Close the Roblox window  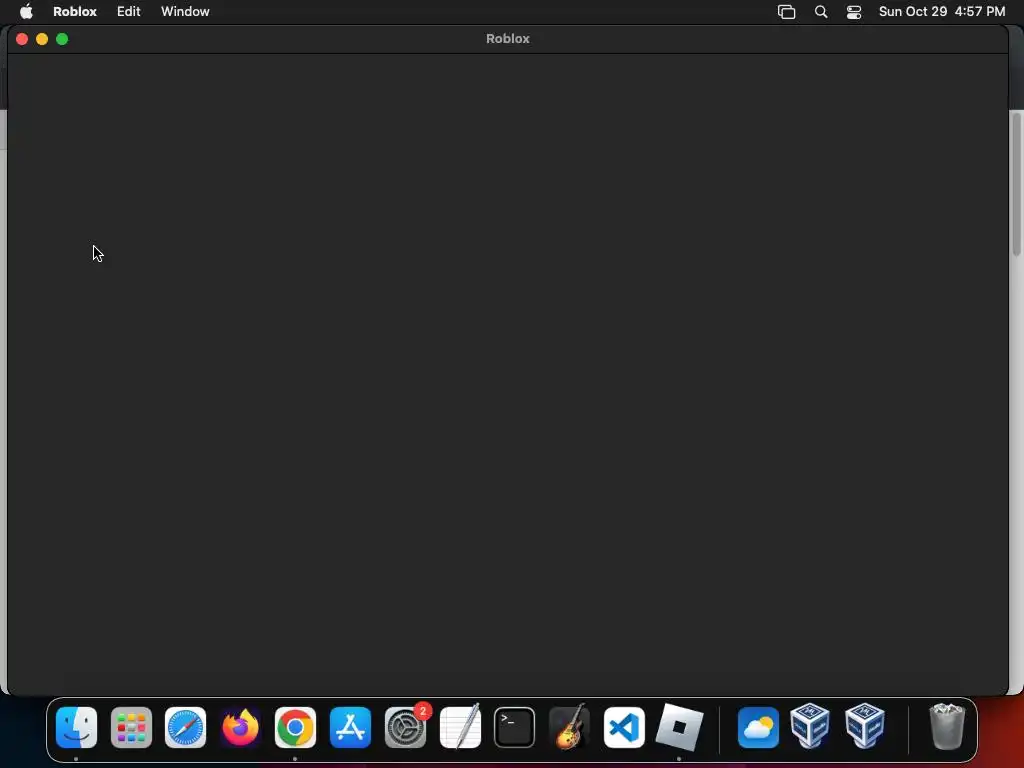22,39
